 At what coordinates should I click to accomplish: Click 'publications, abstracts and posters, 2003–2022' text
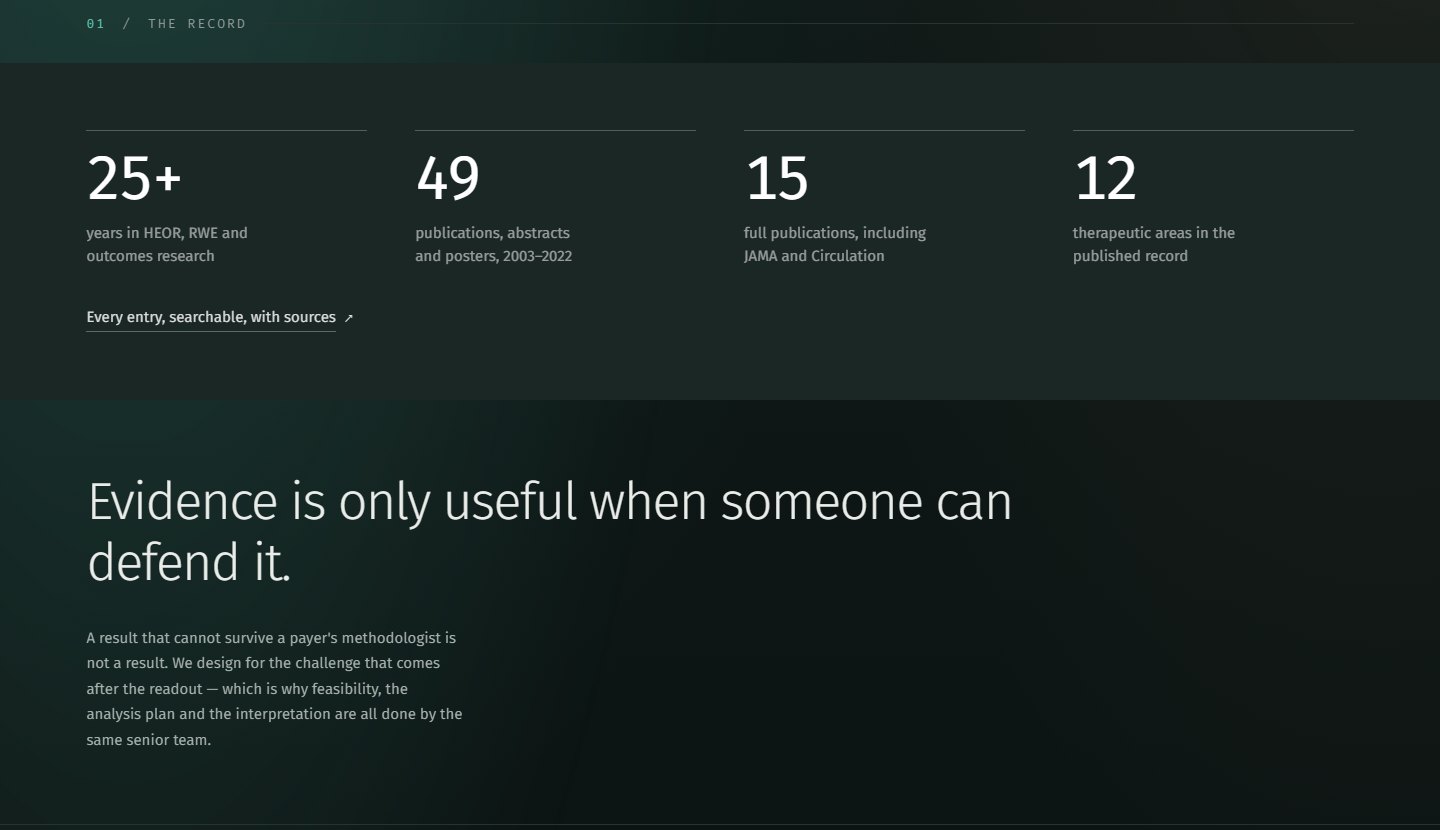pos(494,244)
